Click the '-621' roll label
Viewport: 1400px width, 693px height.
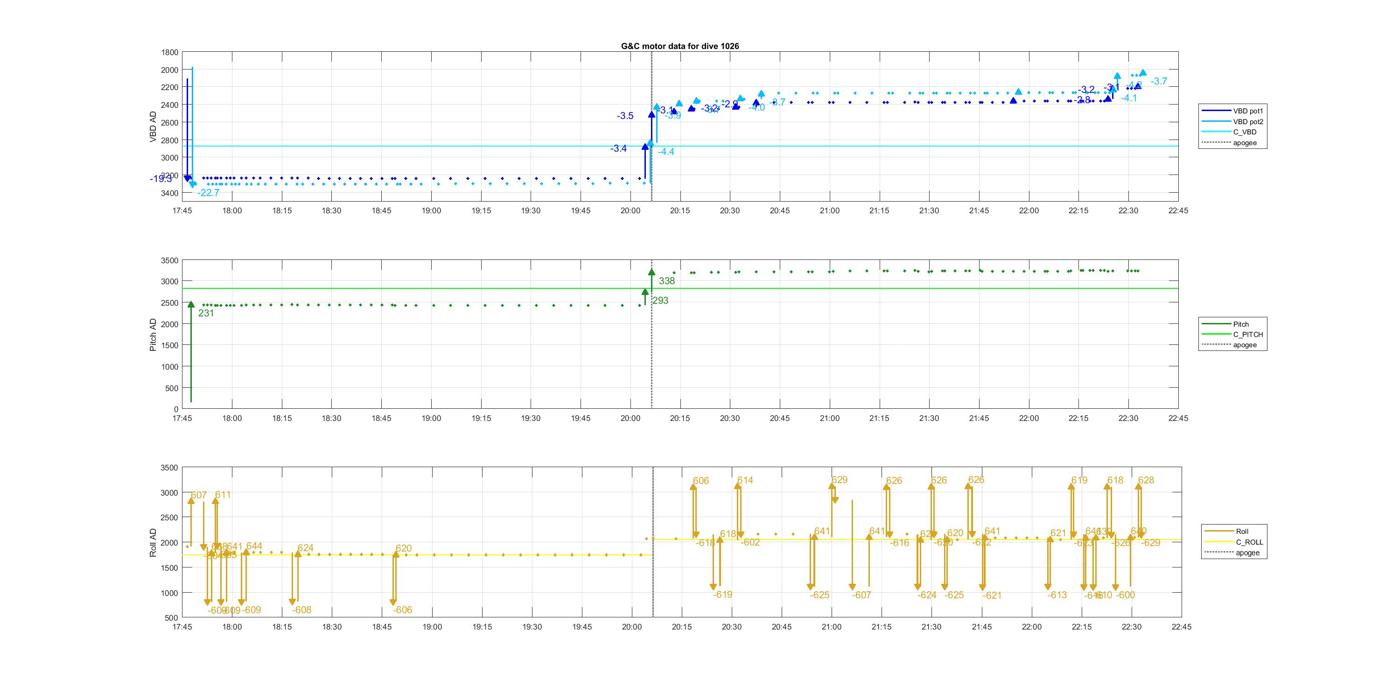point(992,595)
